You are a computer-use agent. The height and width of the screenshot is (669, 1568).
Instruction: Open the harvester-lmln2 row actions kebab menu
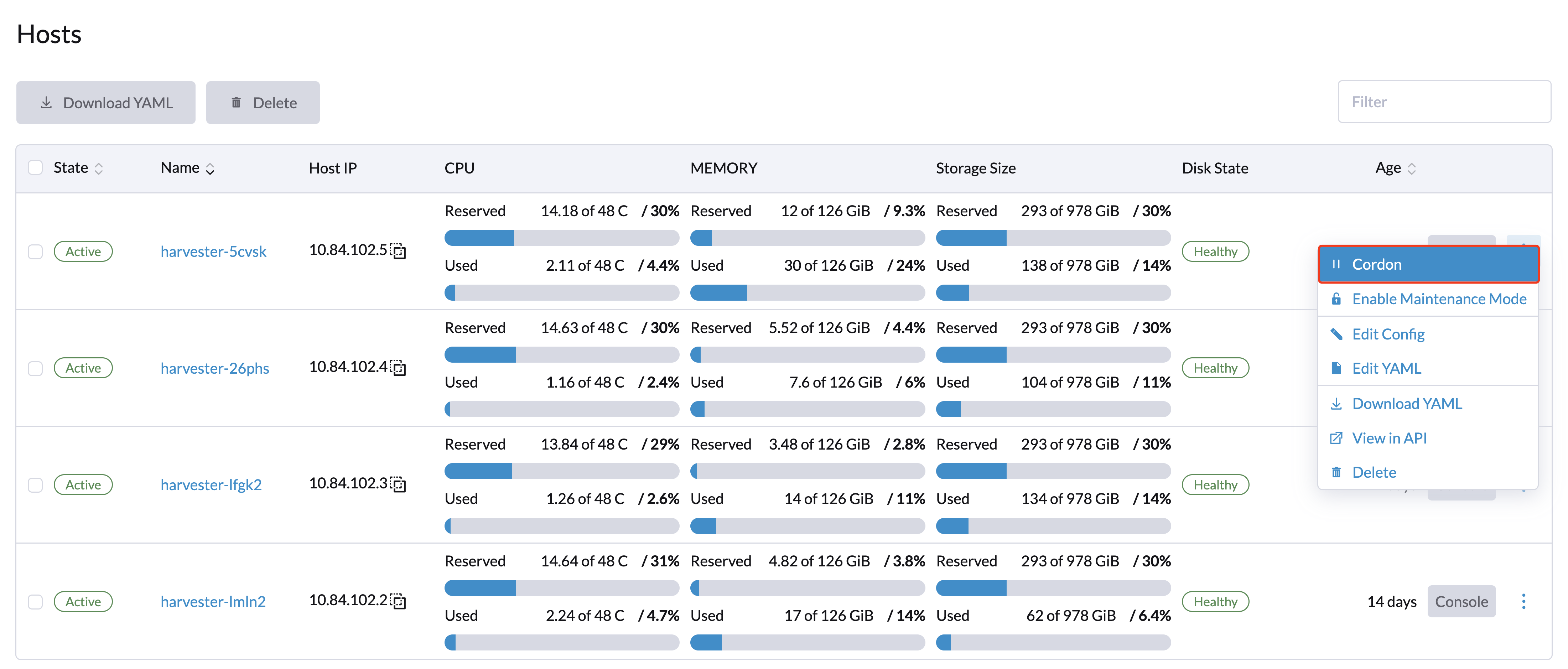pos(1523,601)
